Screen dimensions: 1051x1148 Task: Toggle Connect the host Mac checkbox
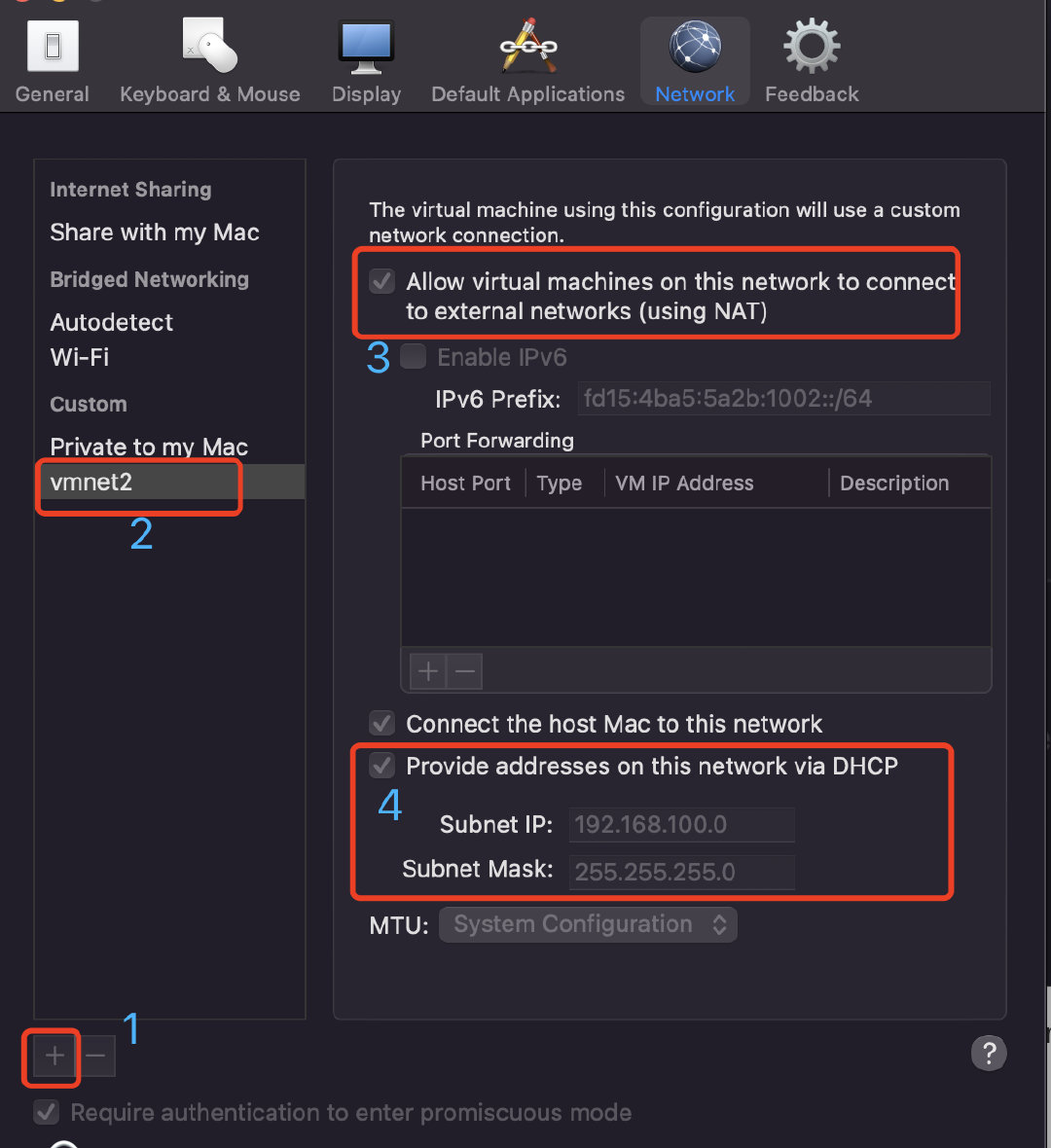381,724
